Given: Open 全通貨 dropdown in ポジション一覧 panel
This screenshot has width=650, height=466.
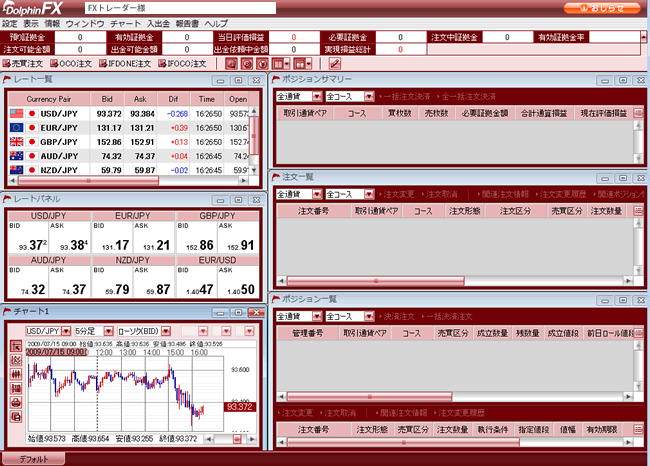Looking at the screenshot, I should [317, 316].
